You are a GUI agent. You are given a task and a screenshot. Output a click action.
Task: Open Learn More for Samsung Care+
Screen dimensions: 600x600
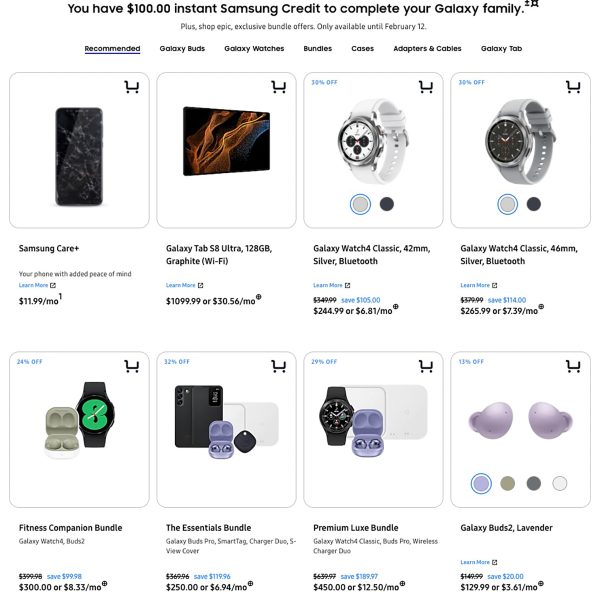[36, 285]
